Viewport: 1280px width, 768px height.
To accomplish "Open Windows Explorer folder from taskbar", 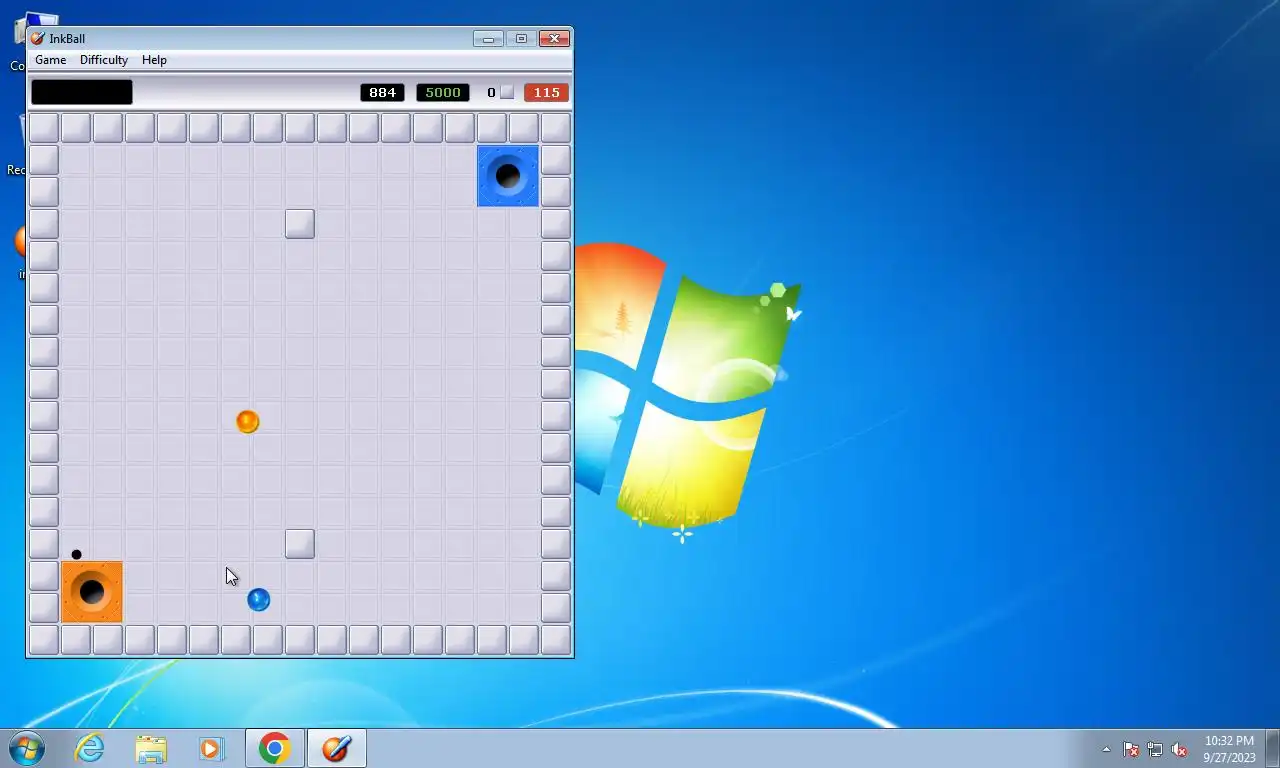I will (x=151, y=748).
